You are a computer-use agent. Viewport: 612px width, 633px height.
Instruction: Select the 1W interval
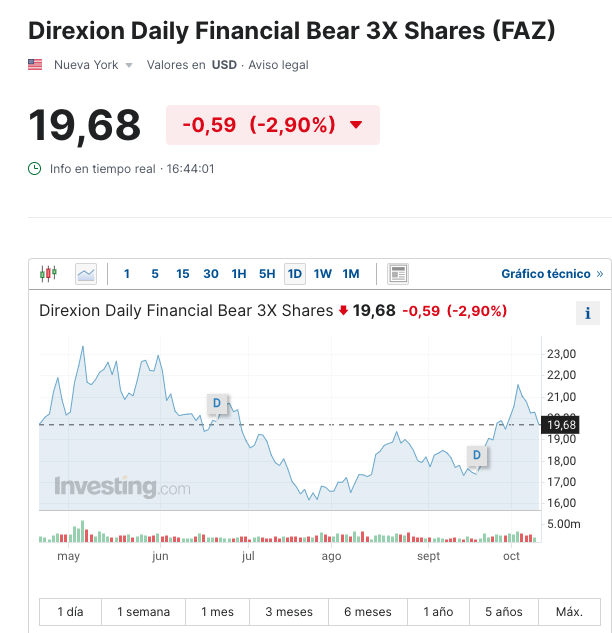tap(323, 274)
